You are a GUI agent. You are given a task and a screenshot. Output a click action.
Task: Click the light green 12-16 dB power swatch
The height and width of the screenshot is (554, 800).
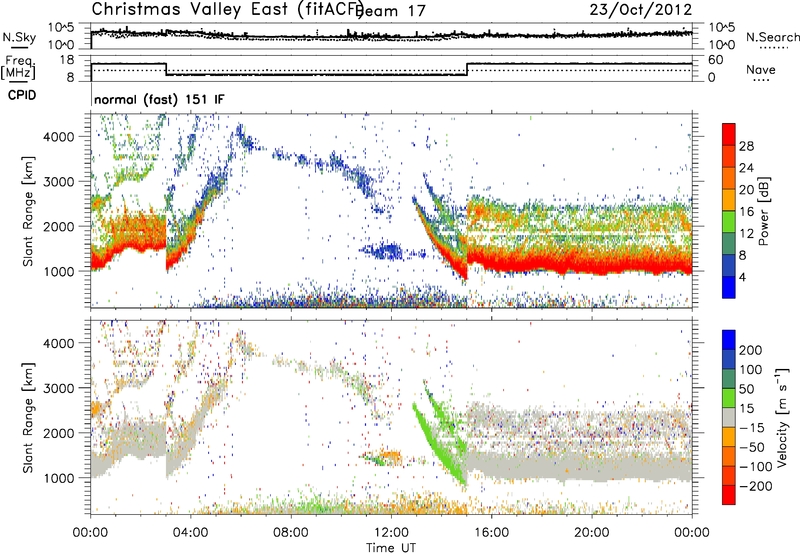pos(729,222)
